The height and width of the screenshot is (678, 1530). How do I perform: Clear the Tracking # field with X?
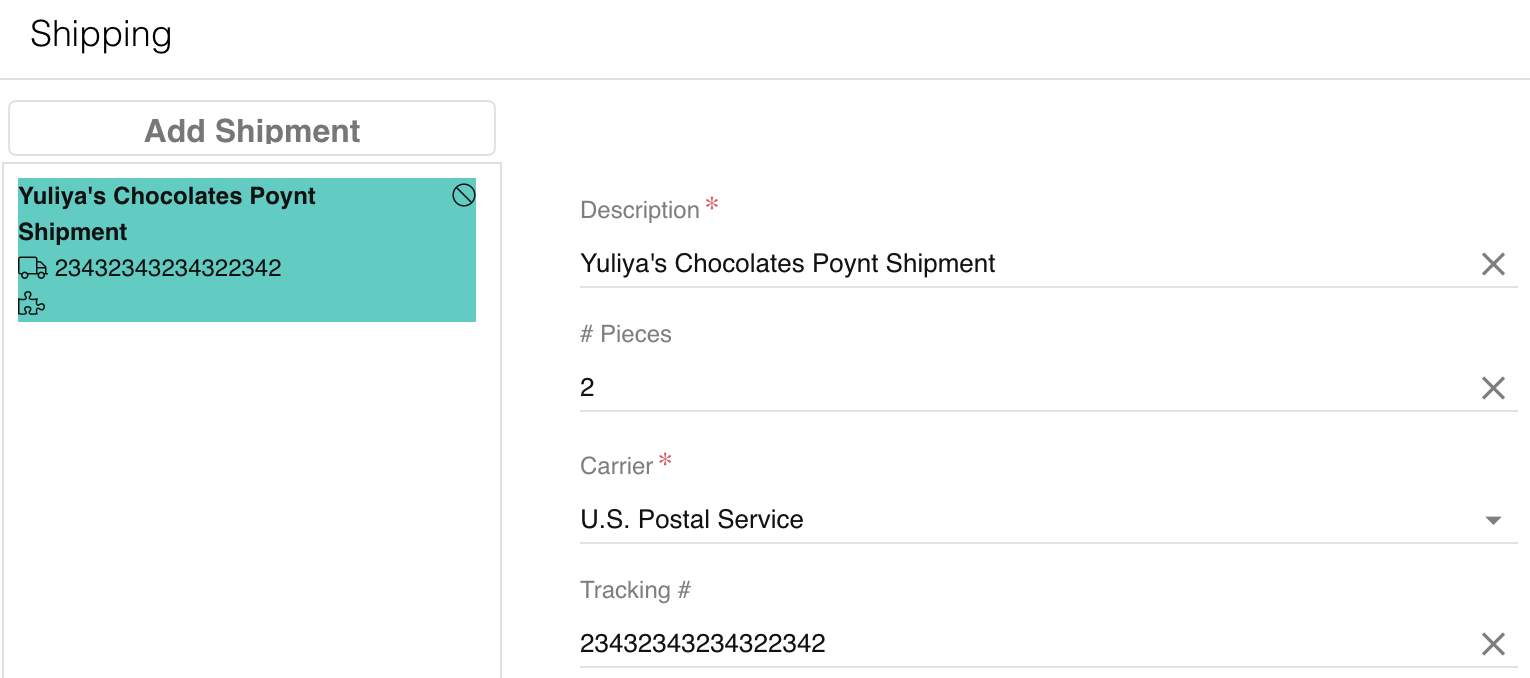(1493, 644)
